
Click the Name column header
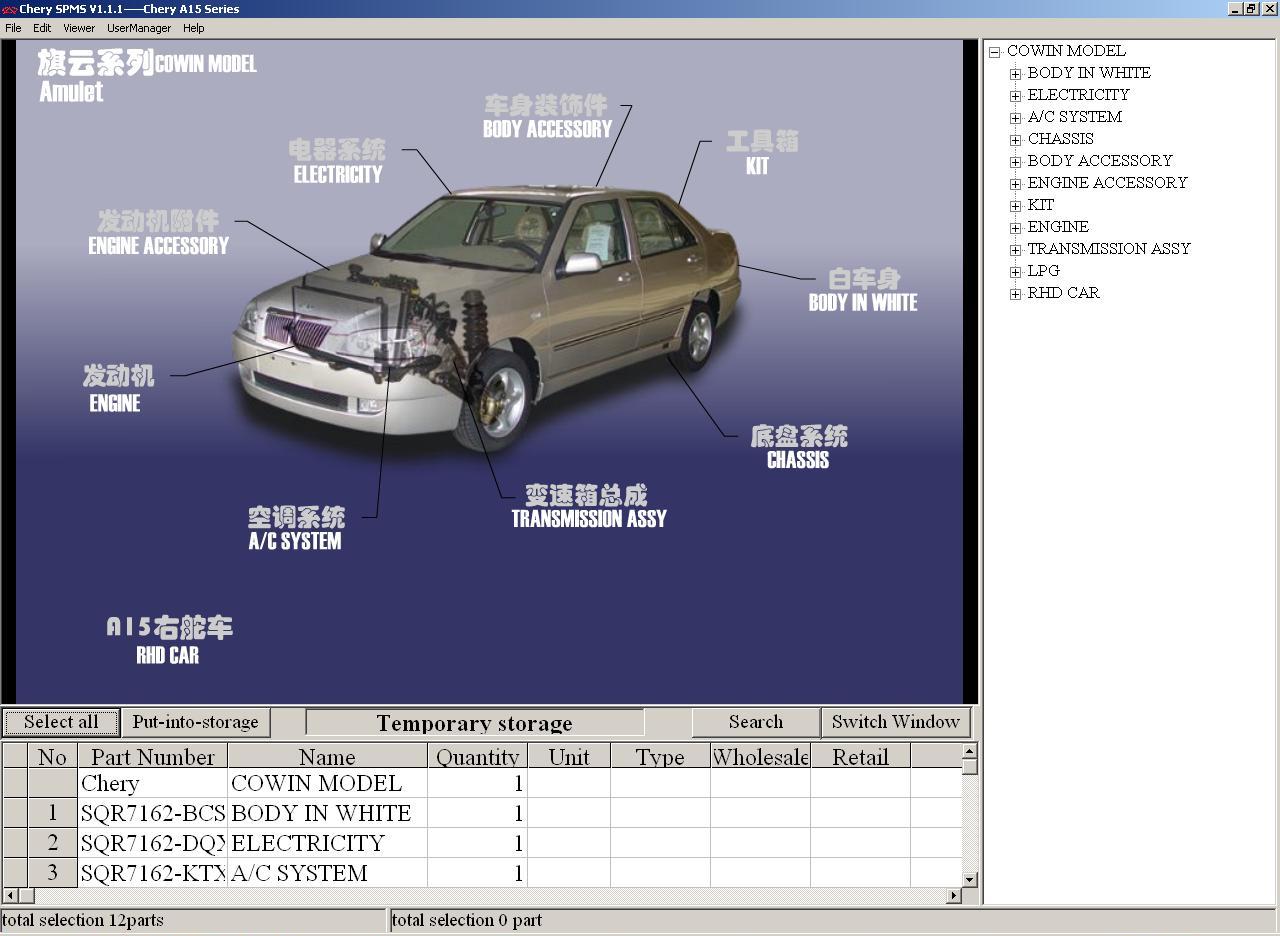point(327,756)
